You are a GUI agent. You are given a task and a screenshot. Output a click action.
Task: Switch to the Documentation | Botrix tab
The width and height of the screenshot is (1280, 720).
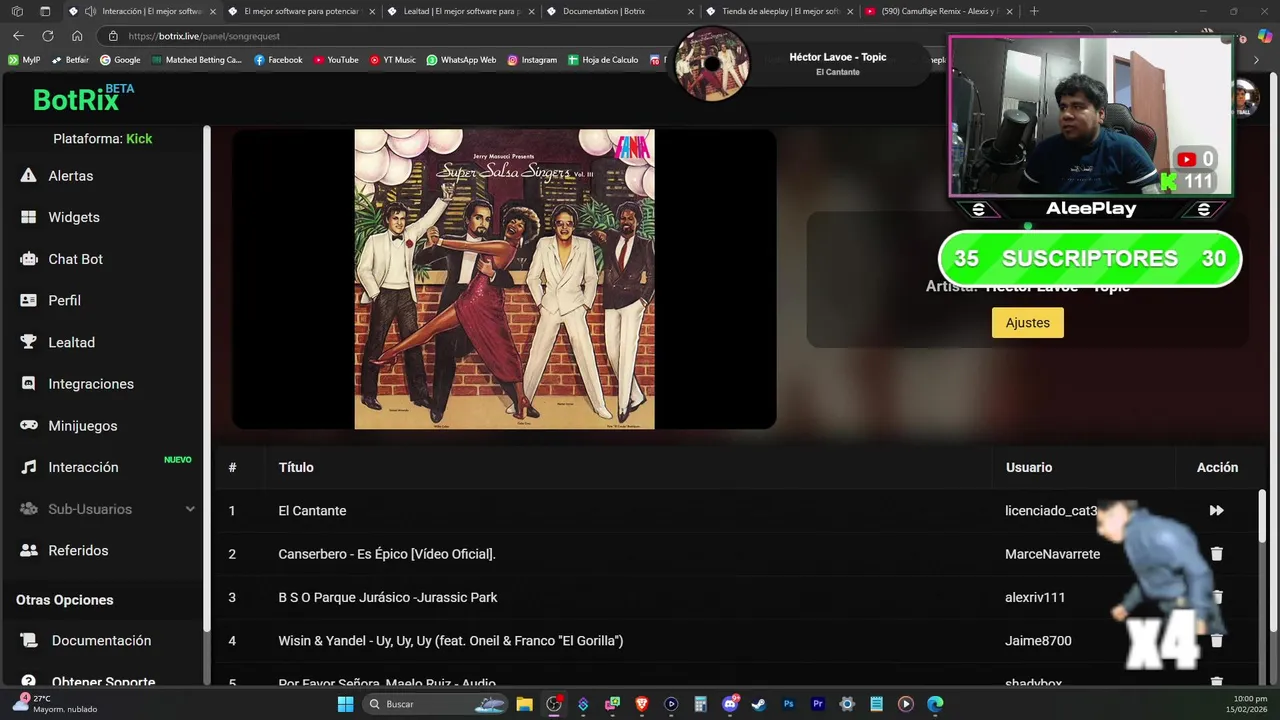(618, 11)
